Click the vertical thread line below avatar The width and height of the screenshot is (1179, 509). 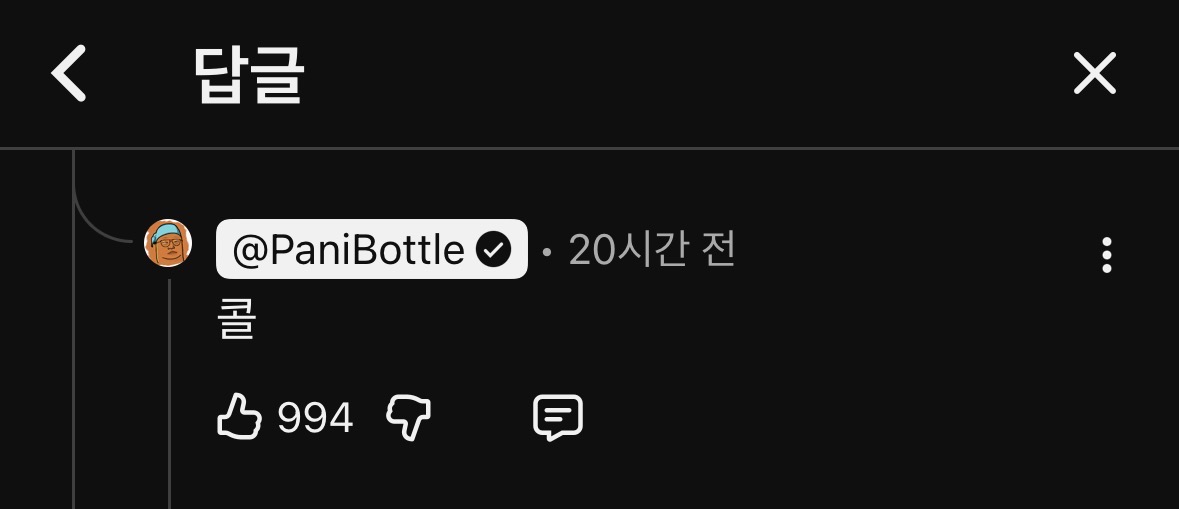(169, 393)
